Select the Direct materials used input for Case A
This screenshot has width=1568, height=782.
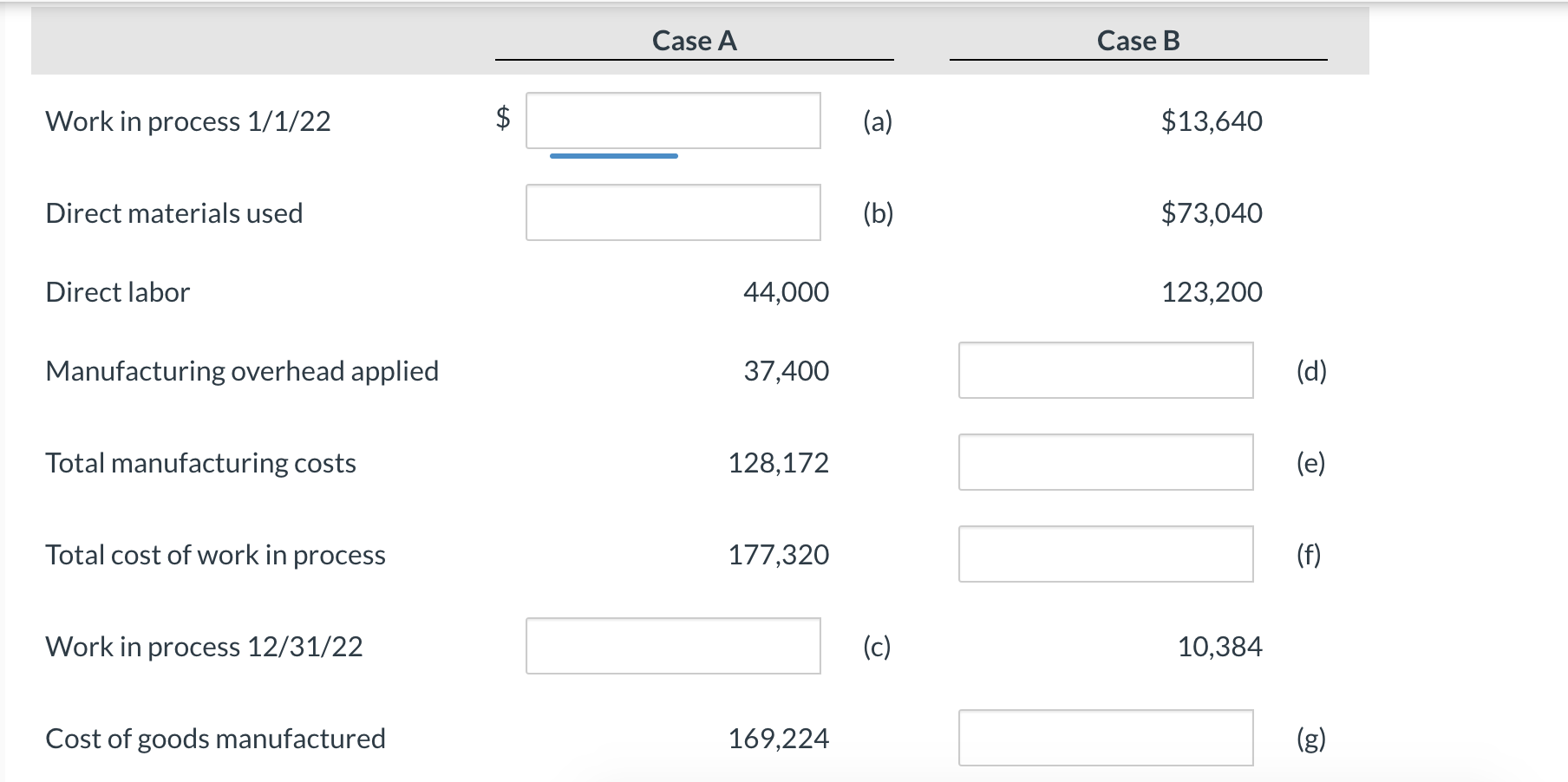pos(673,212)
